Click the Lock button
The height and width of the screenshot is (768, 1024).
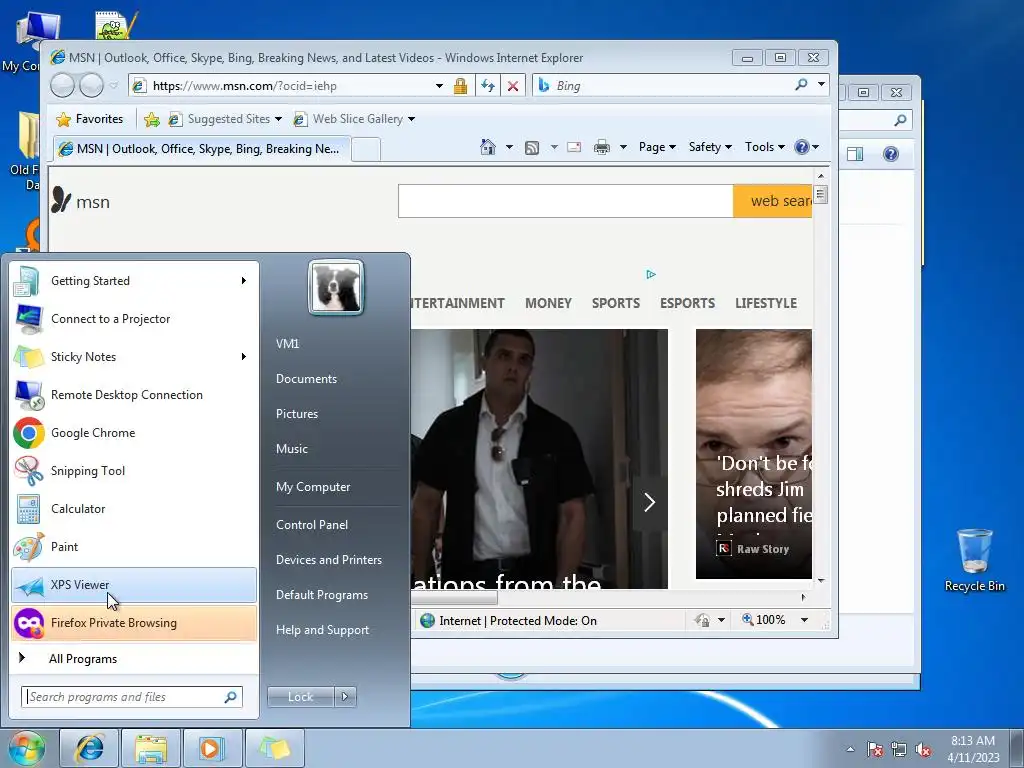click(x=300, y=697)
